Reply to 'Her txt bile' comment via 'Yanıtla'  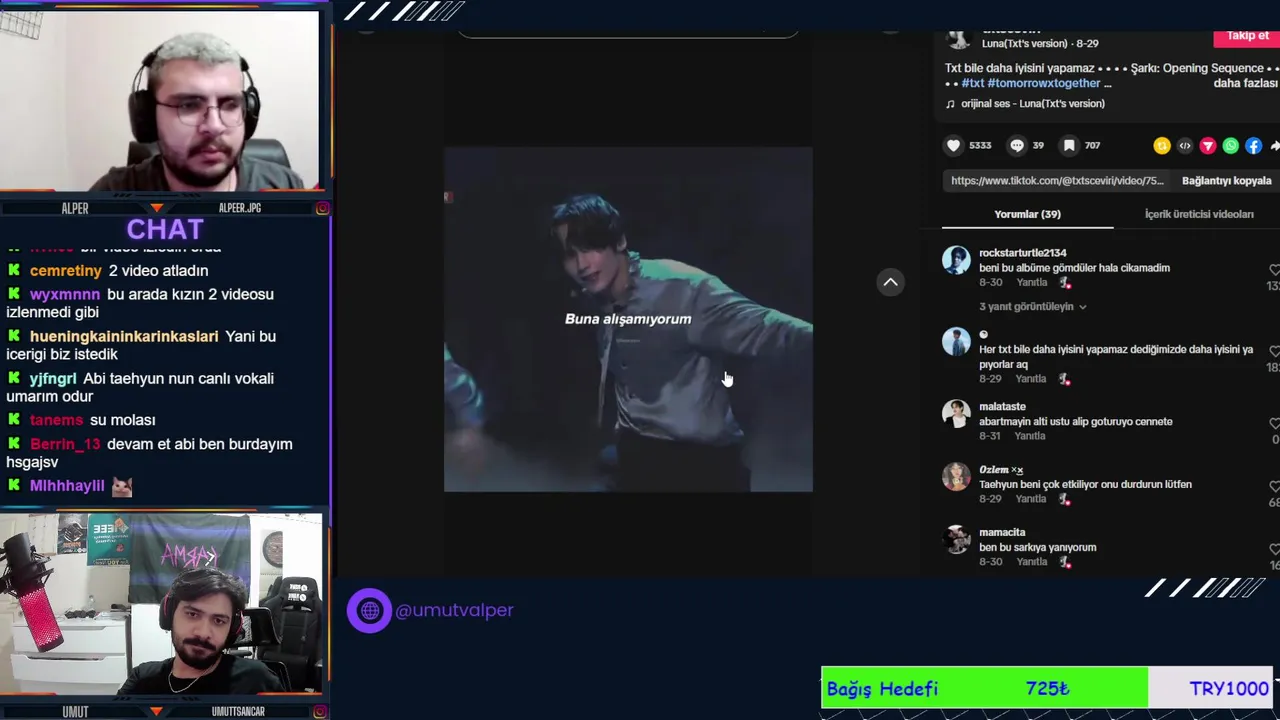(1031, 379)
